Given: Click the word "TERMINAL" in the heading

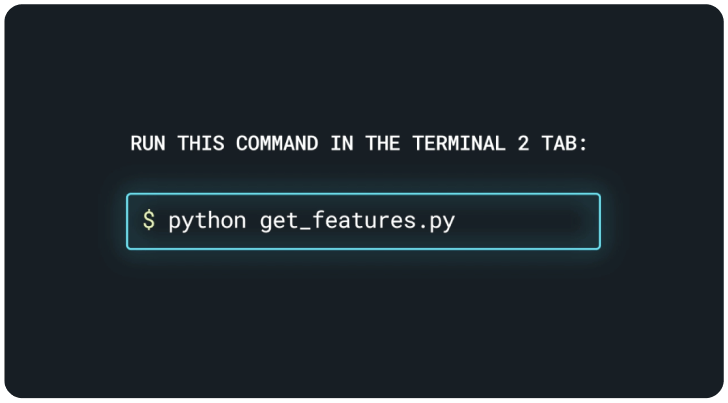Looking at the screenshot, I should click(458, 143).
